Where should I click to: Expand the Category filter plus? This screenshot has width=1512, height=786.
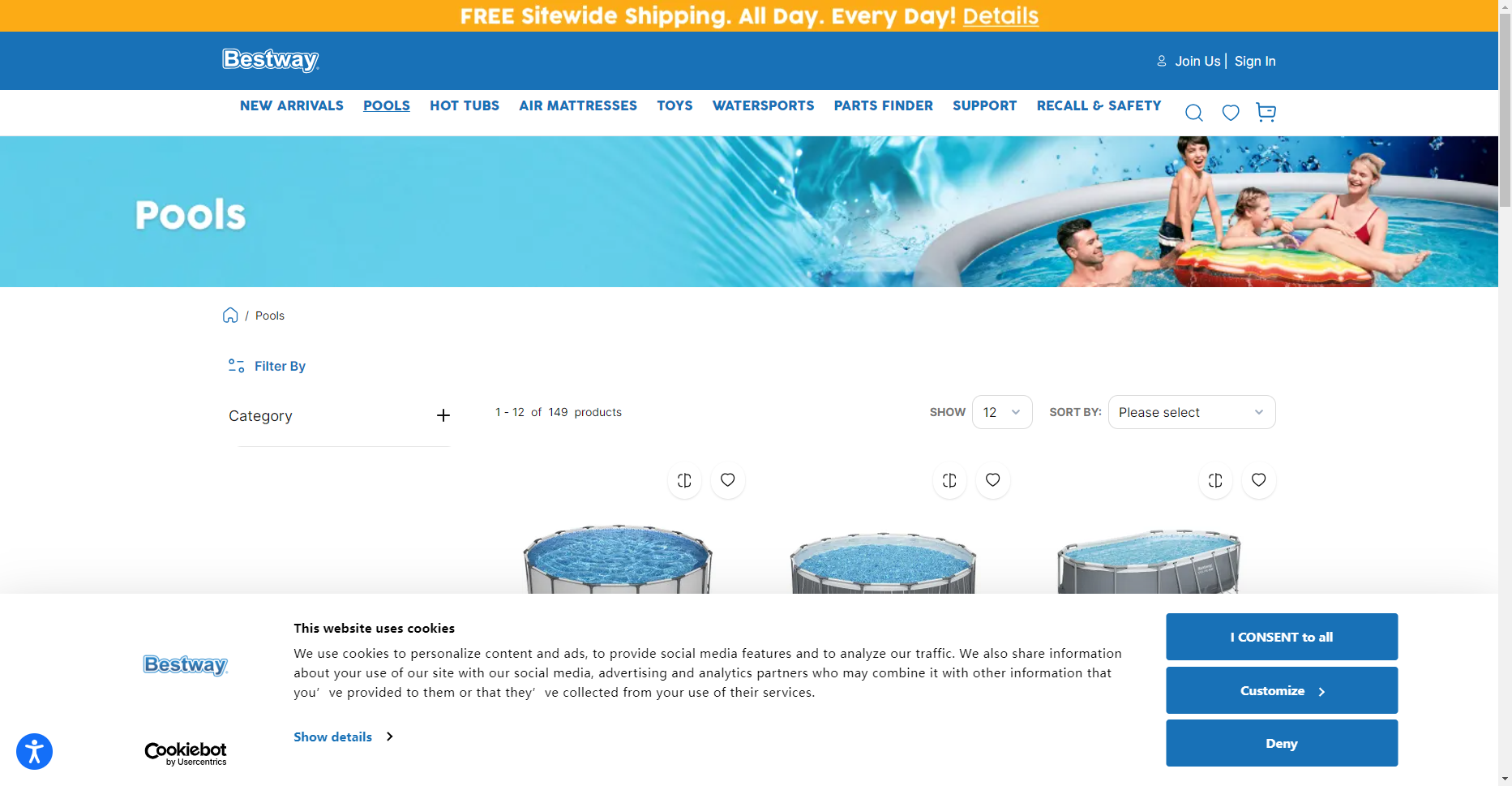(x=443, y=415)
